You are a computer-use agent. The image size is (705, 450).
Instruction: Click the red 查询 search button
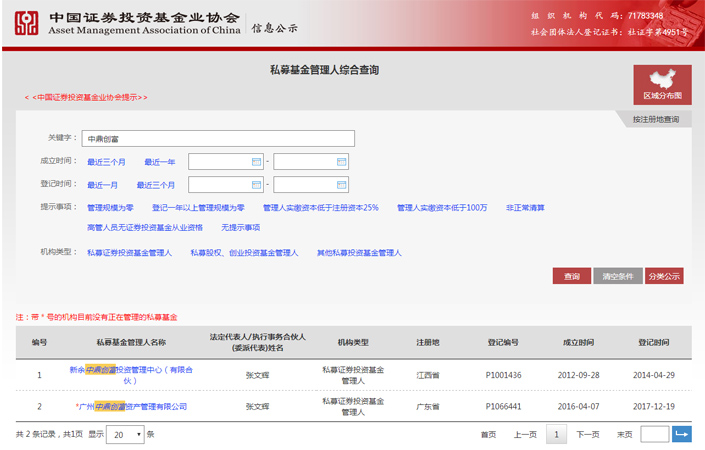[x=571, y=276]
